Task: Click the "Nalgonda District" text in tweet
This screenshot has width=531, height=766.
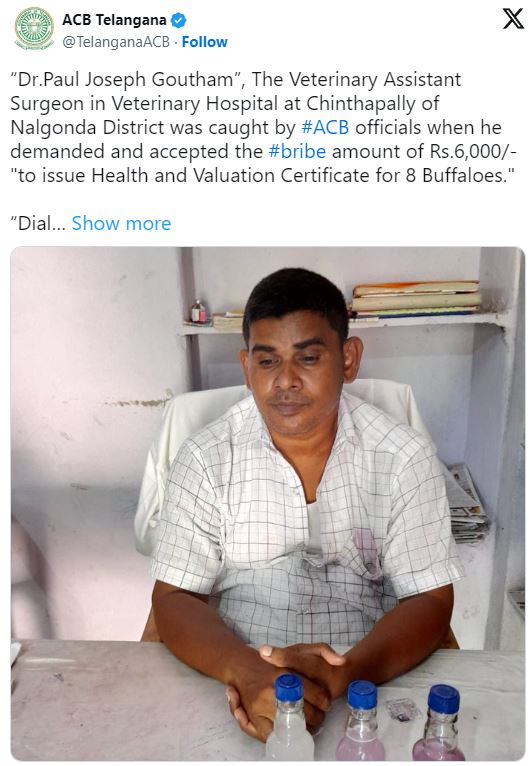Action: pos(87,128)
